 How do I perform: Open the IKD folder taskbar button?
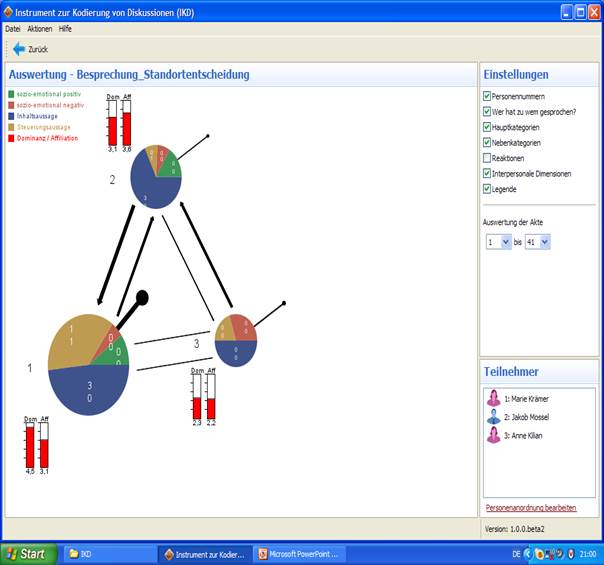[x=110, y=554]
